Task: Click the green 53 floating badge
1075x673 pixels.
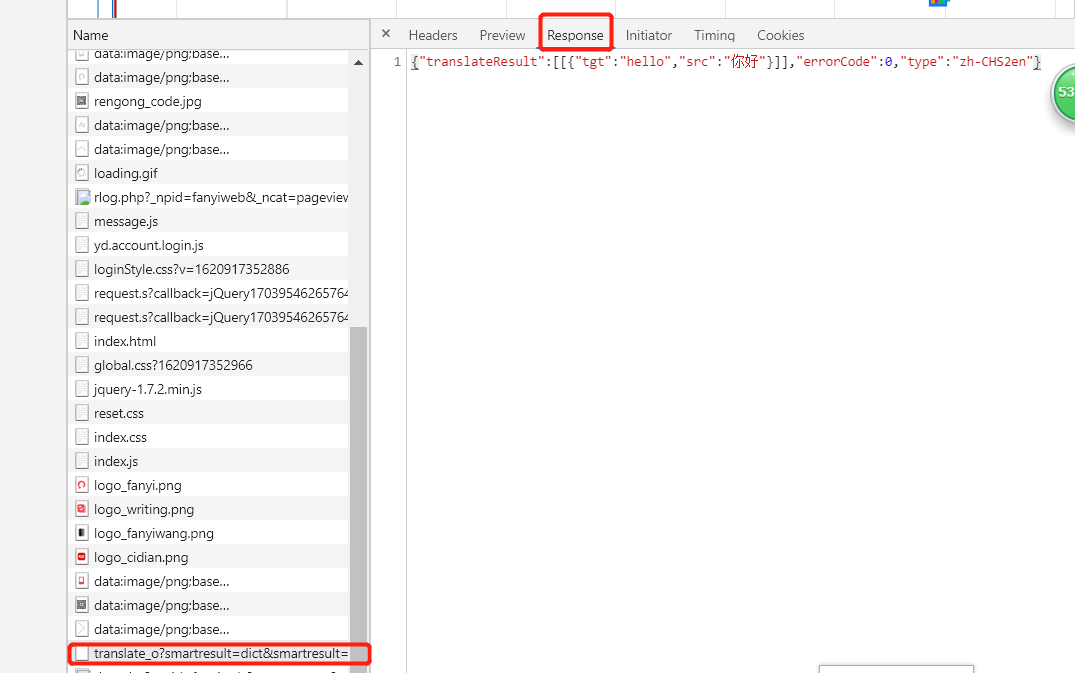Action: 1065,92
